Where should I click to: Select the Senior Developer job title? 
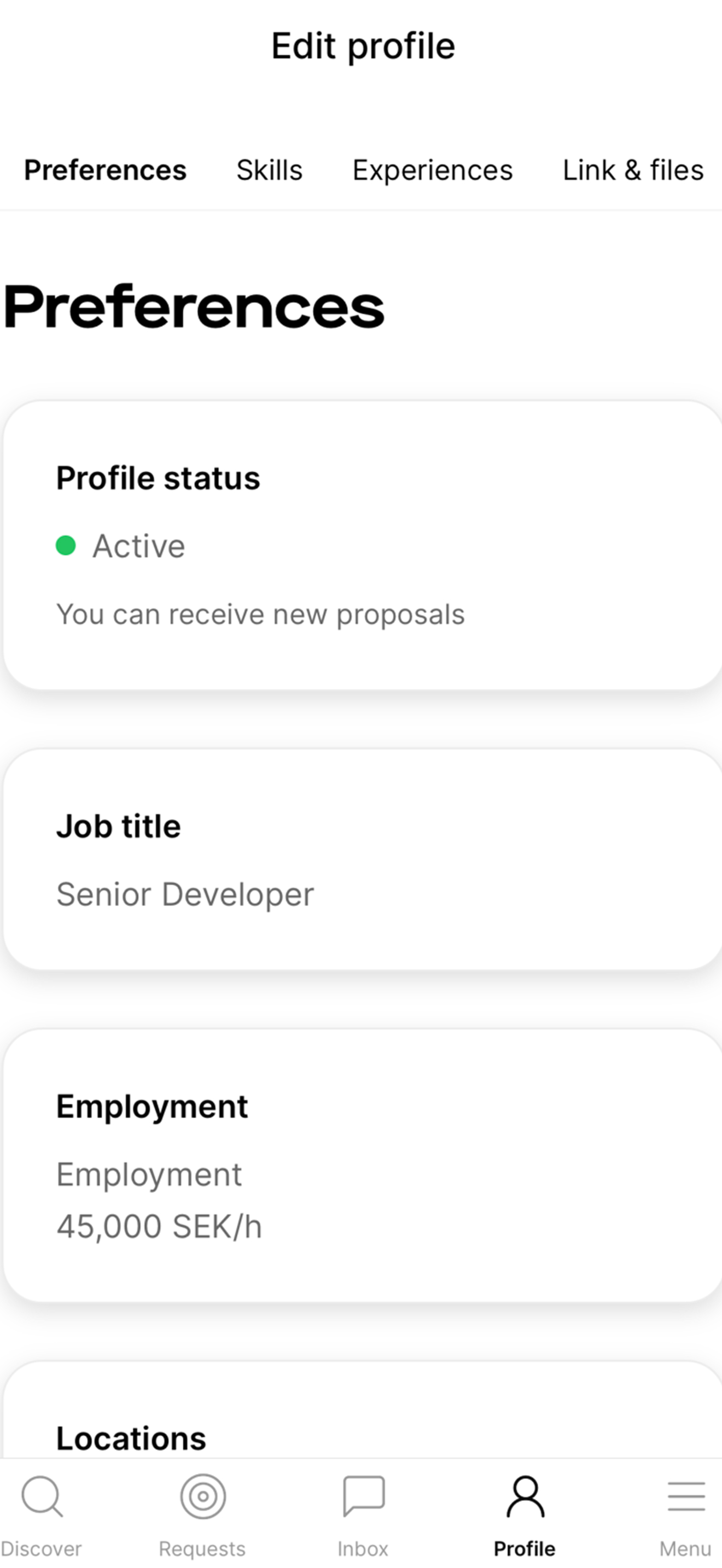click(x=185, y=894)
